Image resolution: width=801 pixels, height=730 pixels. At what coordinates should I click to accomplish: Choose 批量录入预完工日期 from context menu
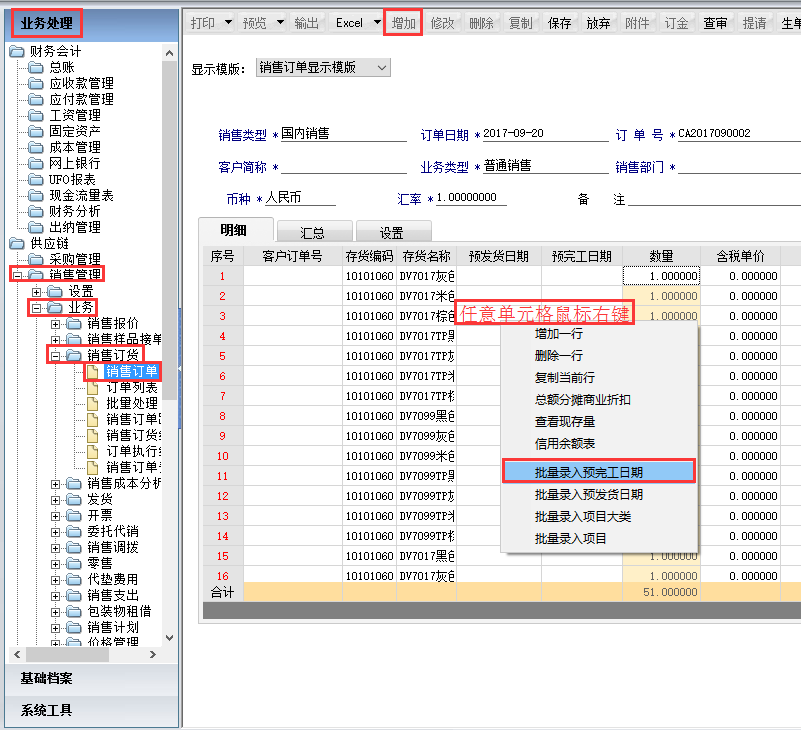point(598,471)
